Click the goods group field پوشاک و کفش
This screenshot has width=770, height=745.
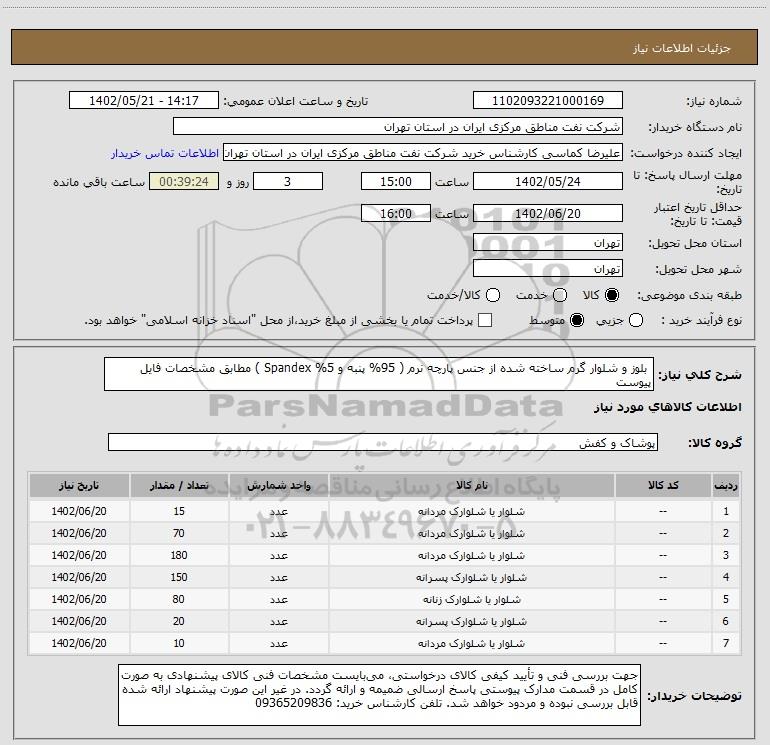[383, 442]
